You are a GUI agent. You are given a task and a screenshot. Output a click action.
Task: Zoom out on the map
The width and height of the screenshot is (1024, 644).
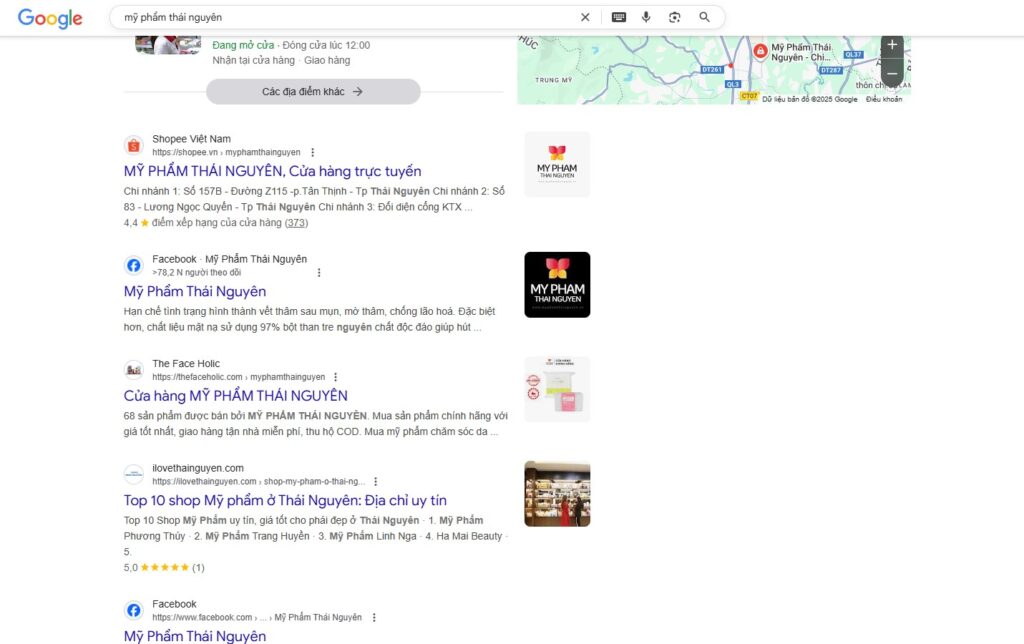point(892,73)
